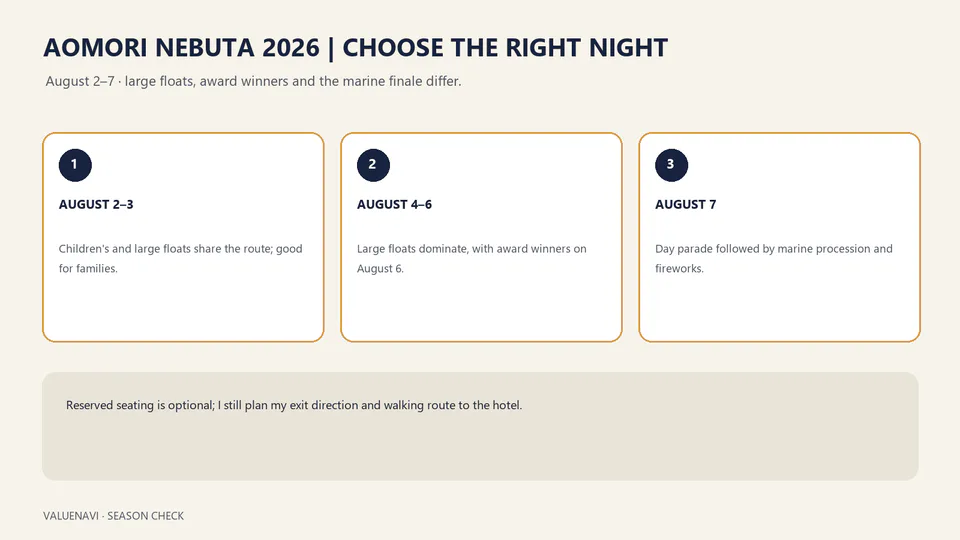The image size is (960, 540).
Task: Click the grey note box at bottom
Action: click(480, 426)
